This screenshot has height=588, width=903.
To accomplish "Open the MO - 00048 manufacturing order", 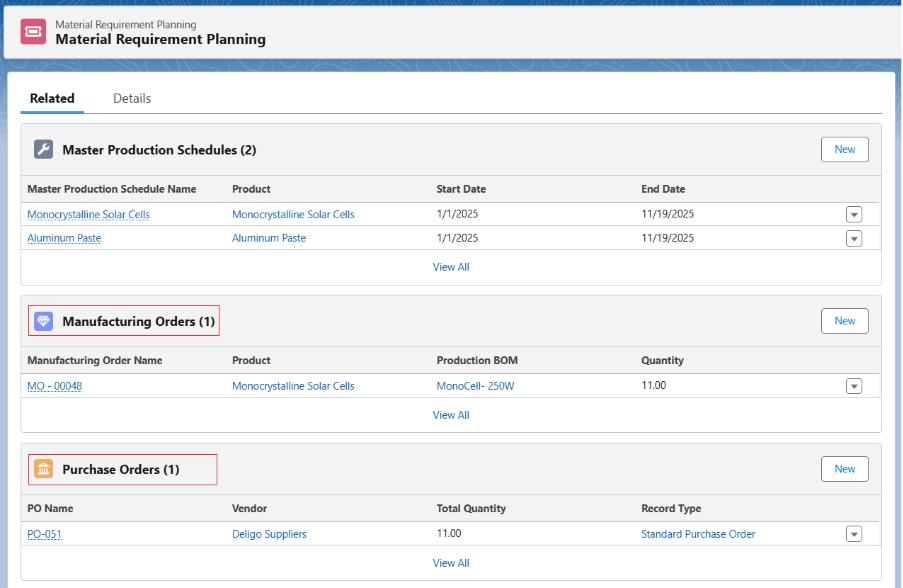I will pos(55,386).
